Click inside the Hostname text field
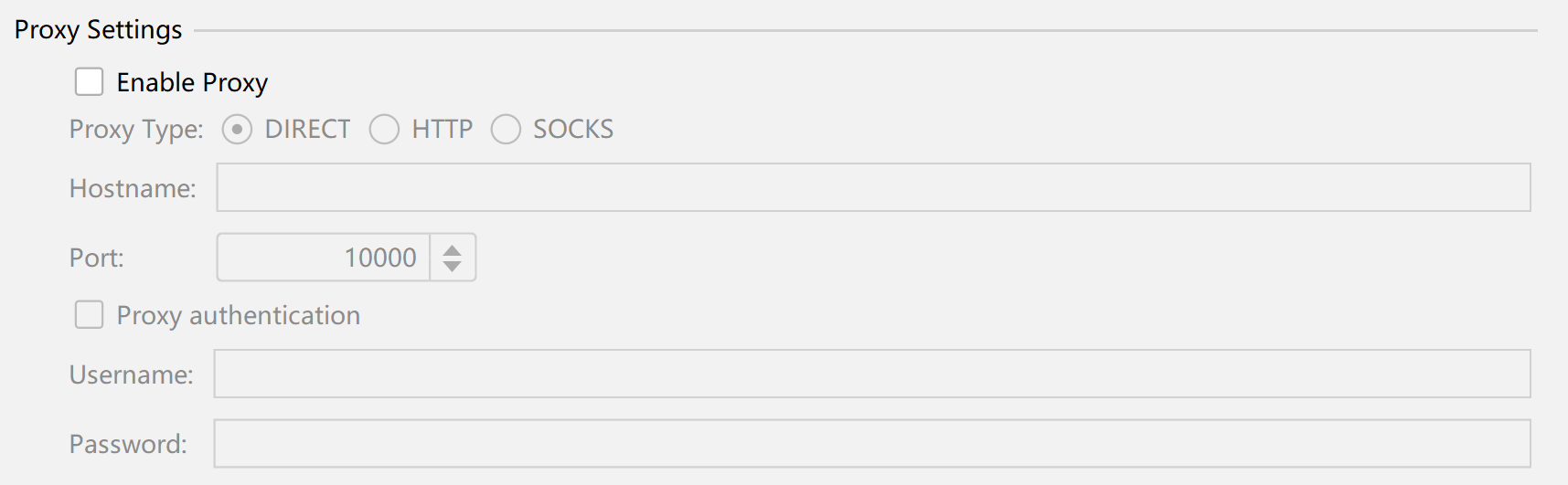Viewport: 1568px width, 485px height. [872, 188]
